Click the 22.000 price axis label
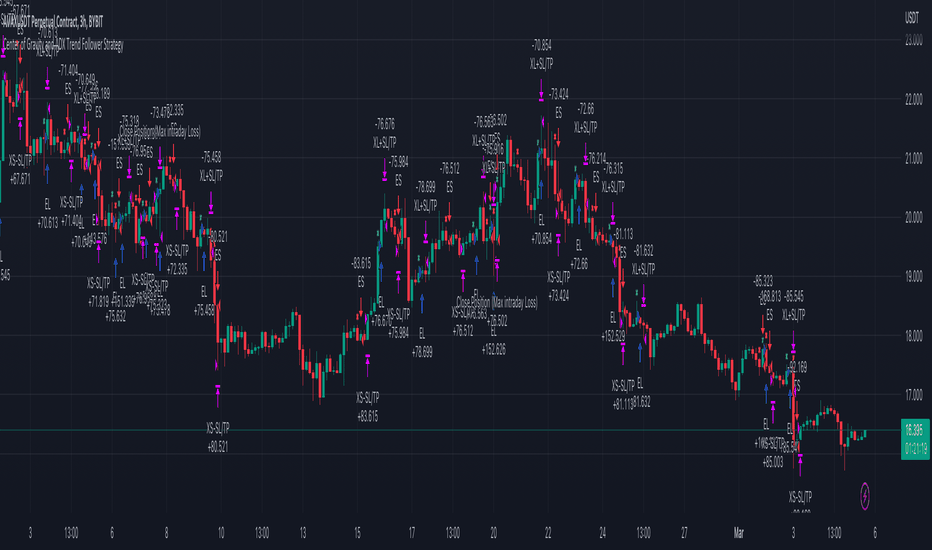Image resolution: width=932 pixels, height=550 pixels. pyautogui.click(x=913, y=99)
